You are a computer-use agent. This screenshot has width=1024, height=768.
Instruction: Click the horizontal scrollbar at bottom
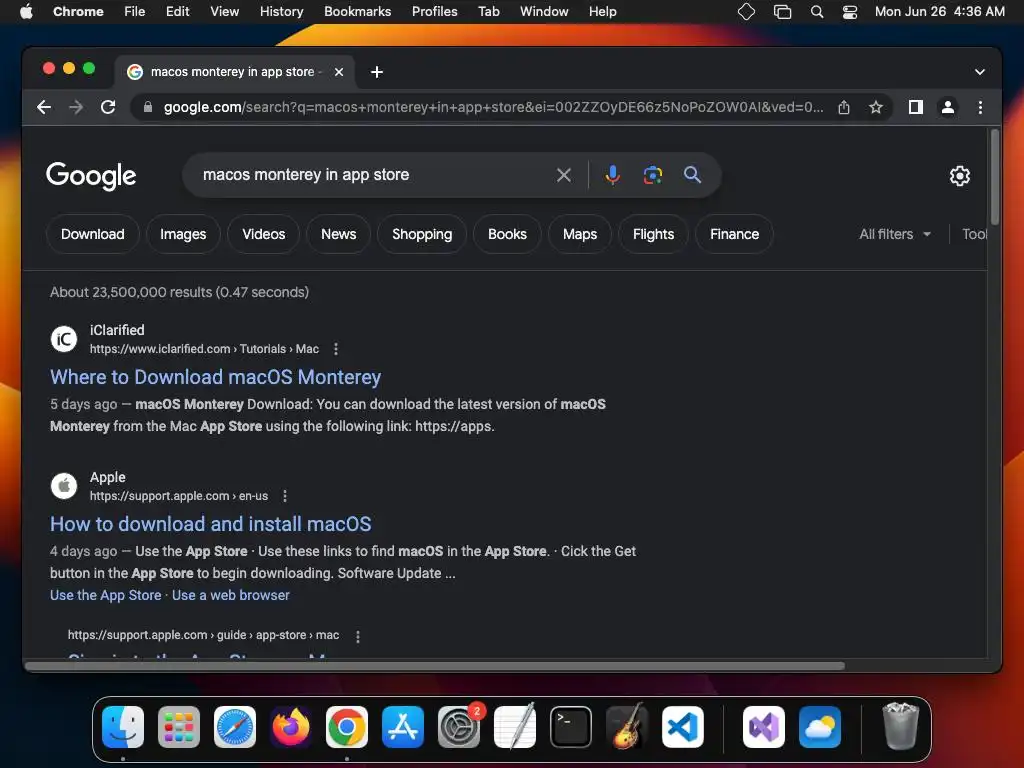point(435,666)
